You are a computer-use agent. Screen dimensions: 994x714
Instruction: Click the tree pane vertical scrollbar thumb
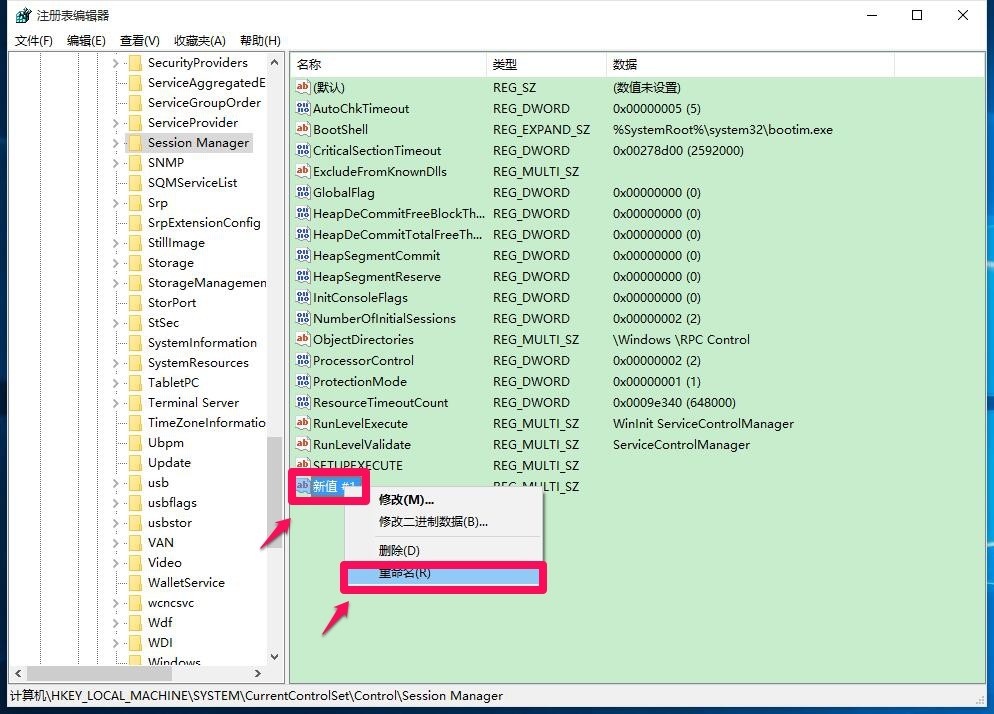[275, 490]
